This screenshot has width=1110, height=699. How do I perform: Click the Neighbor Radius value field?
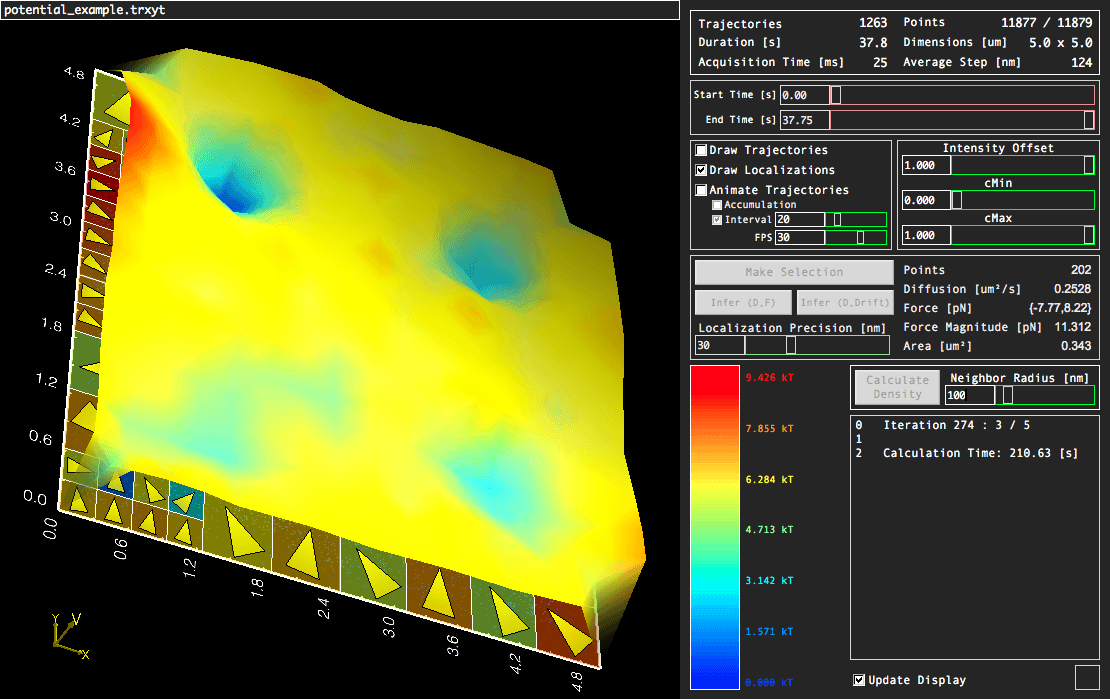(x=969, y=396)
